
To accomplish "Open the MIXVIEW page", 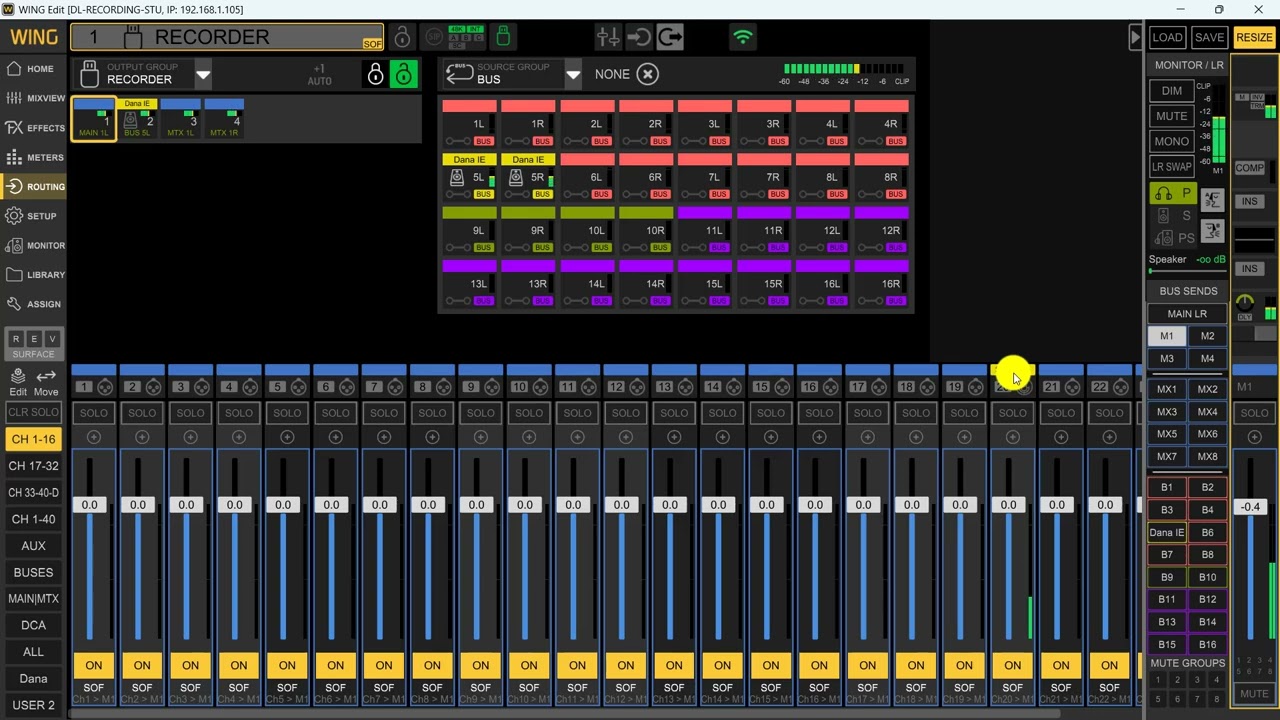I will point(33,98).
